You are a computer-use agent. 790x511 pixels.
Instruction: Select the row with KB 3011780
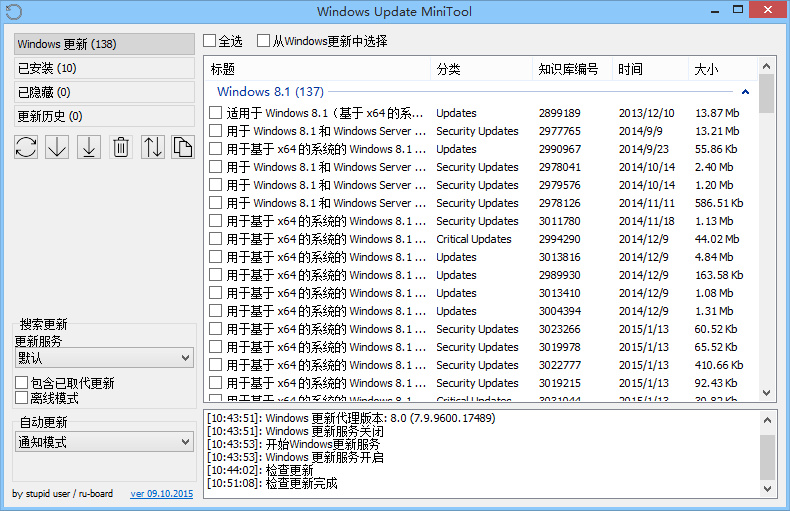point(479,221)
